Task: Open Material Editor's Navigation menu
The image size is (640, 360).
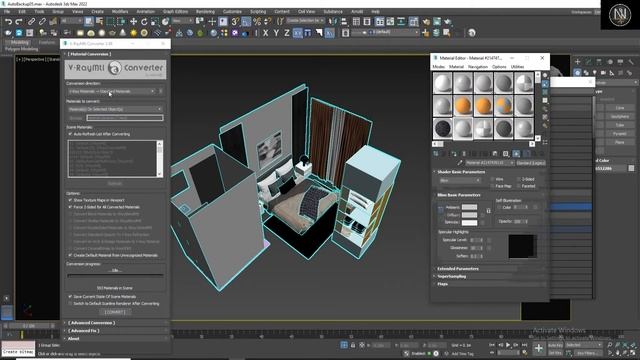Action: pyautogui.click(x=478, y=67)
